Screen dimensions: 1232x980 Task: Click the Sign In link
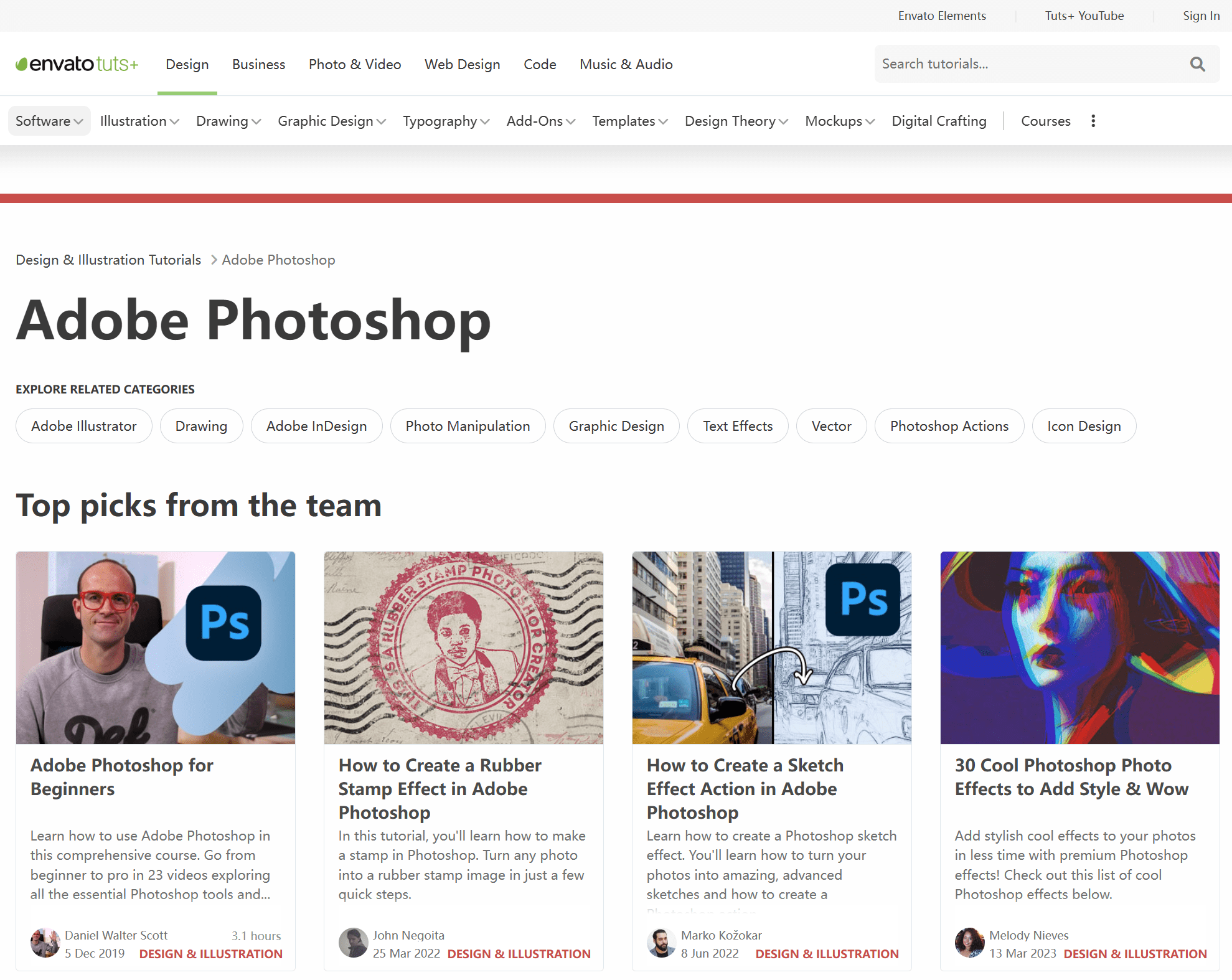pyautogui.click(x=1201, y=16)
